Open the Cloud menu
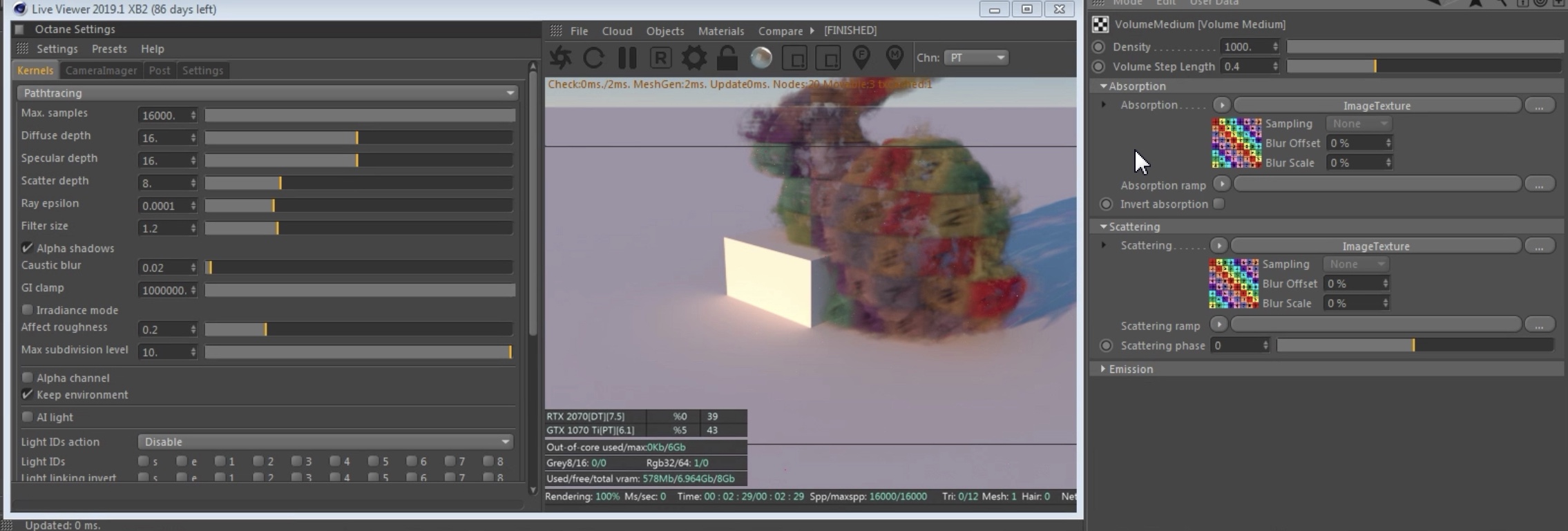This screenshot has width=1568, height=531. coord(617,31)
